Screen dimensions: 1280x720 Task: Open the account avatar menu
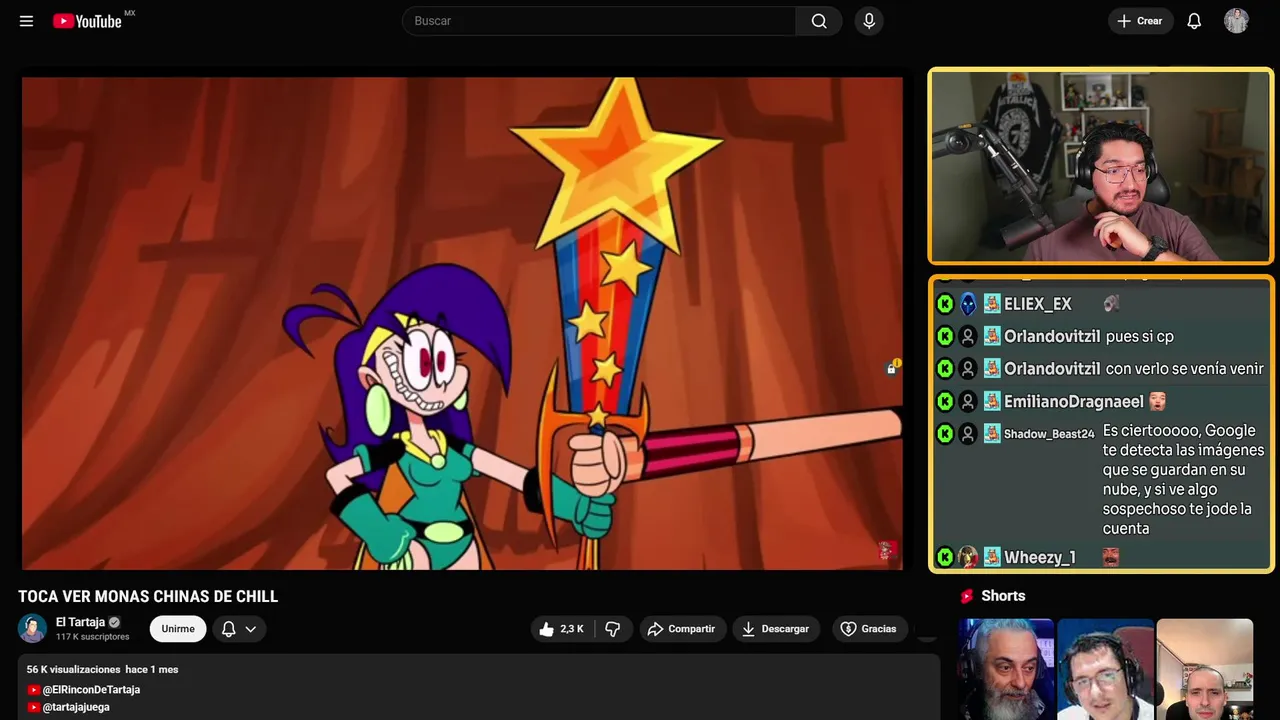pos(1236,21)
